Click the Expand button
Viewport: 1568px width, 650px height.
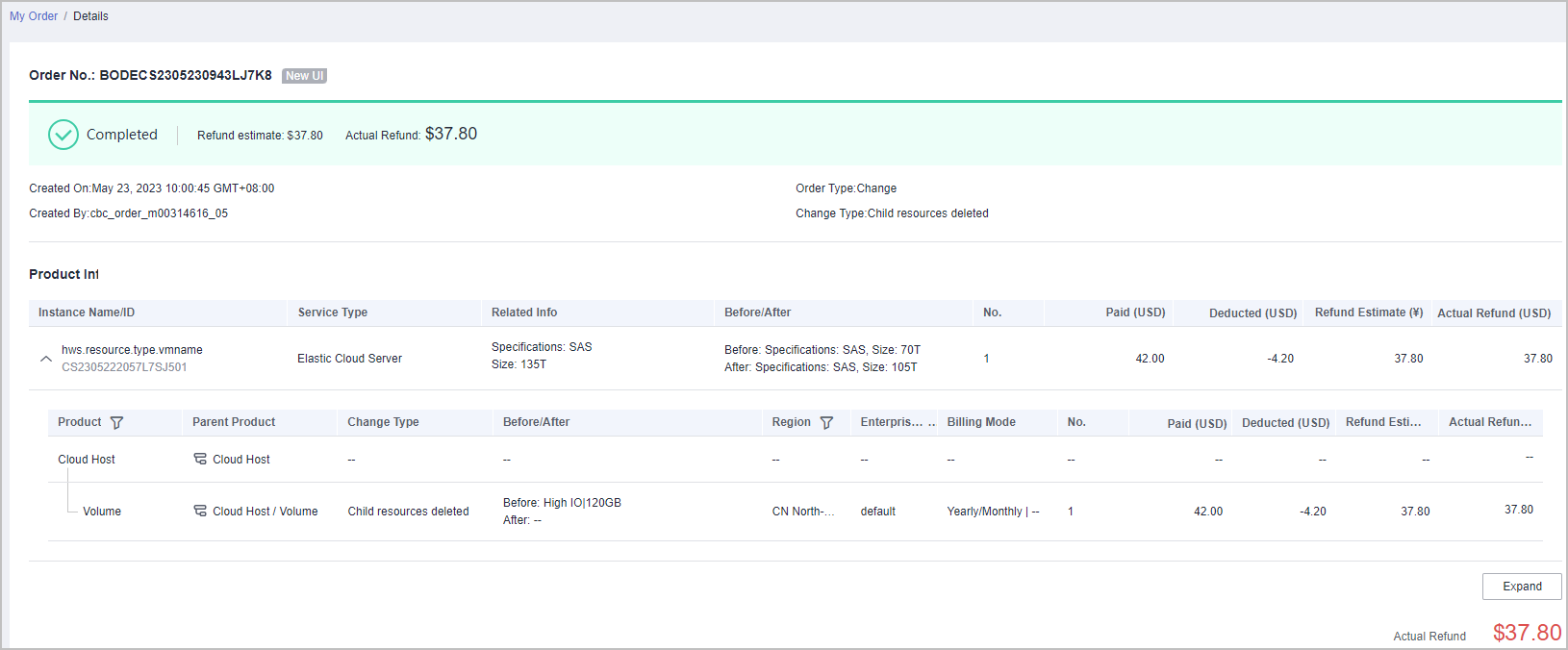point(1521,587)
